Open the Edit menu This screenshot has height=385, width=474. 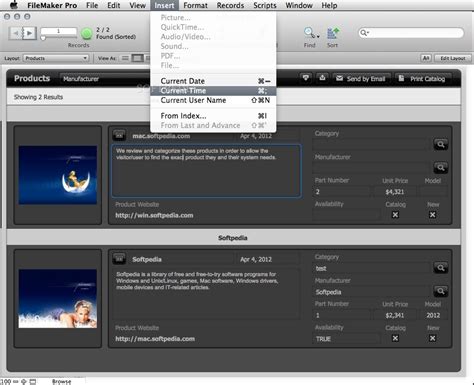(114, 5)
